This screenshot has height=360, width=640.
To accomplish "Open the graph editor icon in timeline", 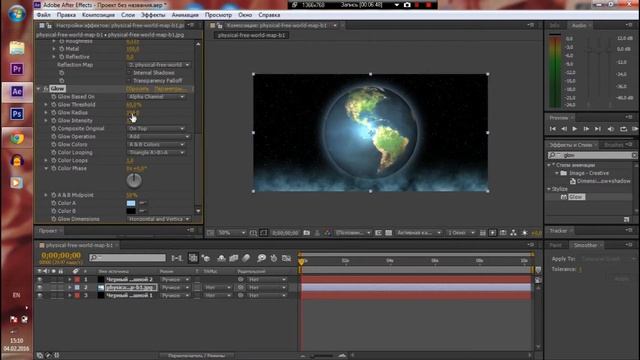I will [x=287, y=258].
